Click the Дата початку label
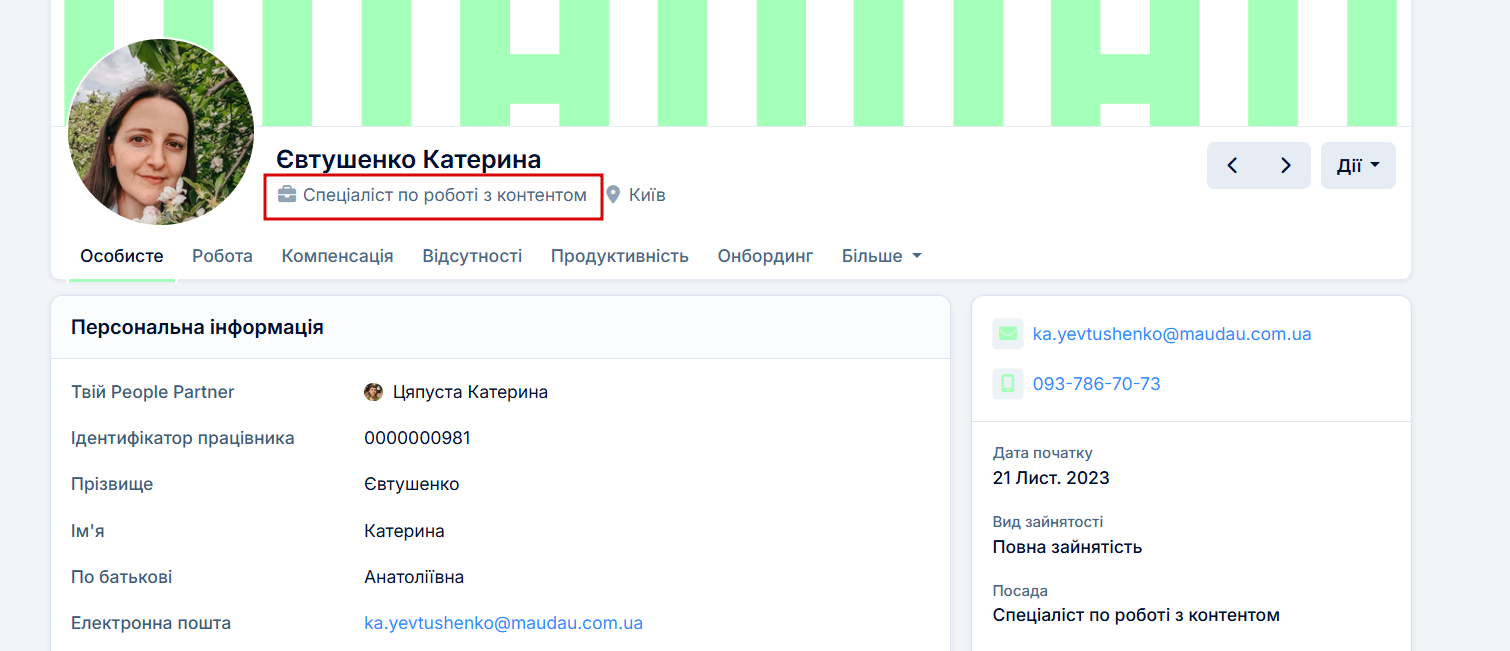Viewport: 1510px width, 651px height. pos(1043,453)
